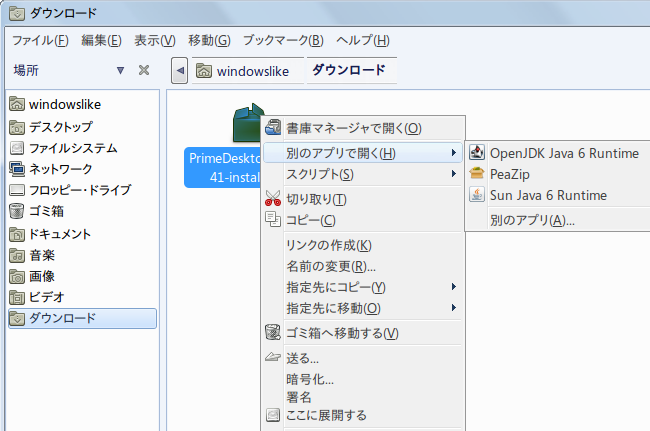This screenshot has width=650, height=431.
Task: Choose 切り取り(T) from context menu
Action: click(363, 199)
